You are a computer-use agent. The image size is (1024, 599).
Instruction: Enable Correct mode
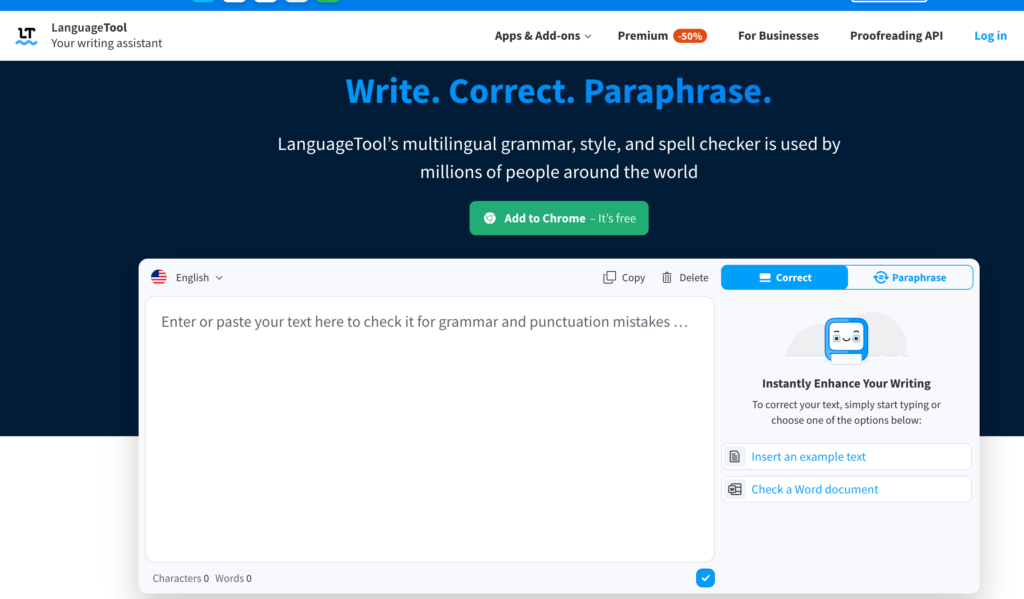[784, 277]
